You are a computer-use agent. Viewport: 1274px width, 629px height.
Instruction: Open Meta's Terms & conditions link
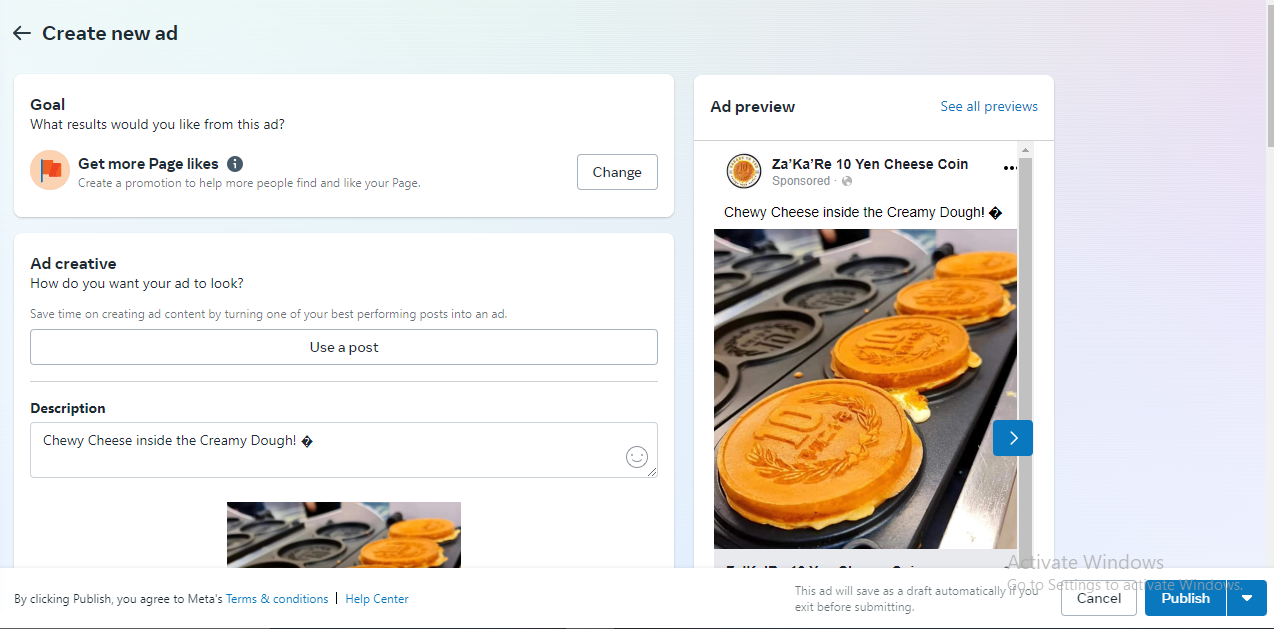tap(277, 599)
